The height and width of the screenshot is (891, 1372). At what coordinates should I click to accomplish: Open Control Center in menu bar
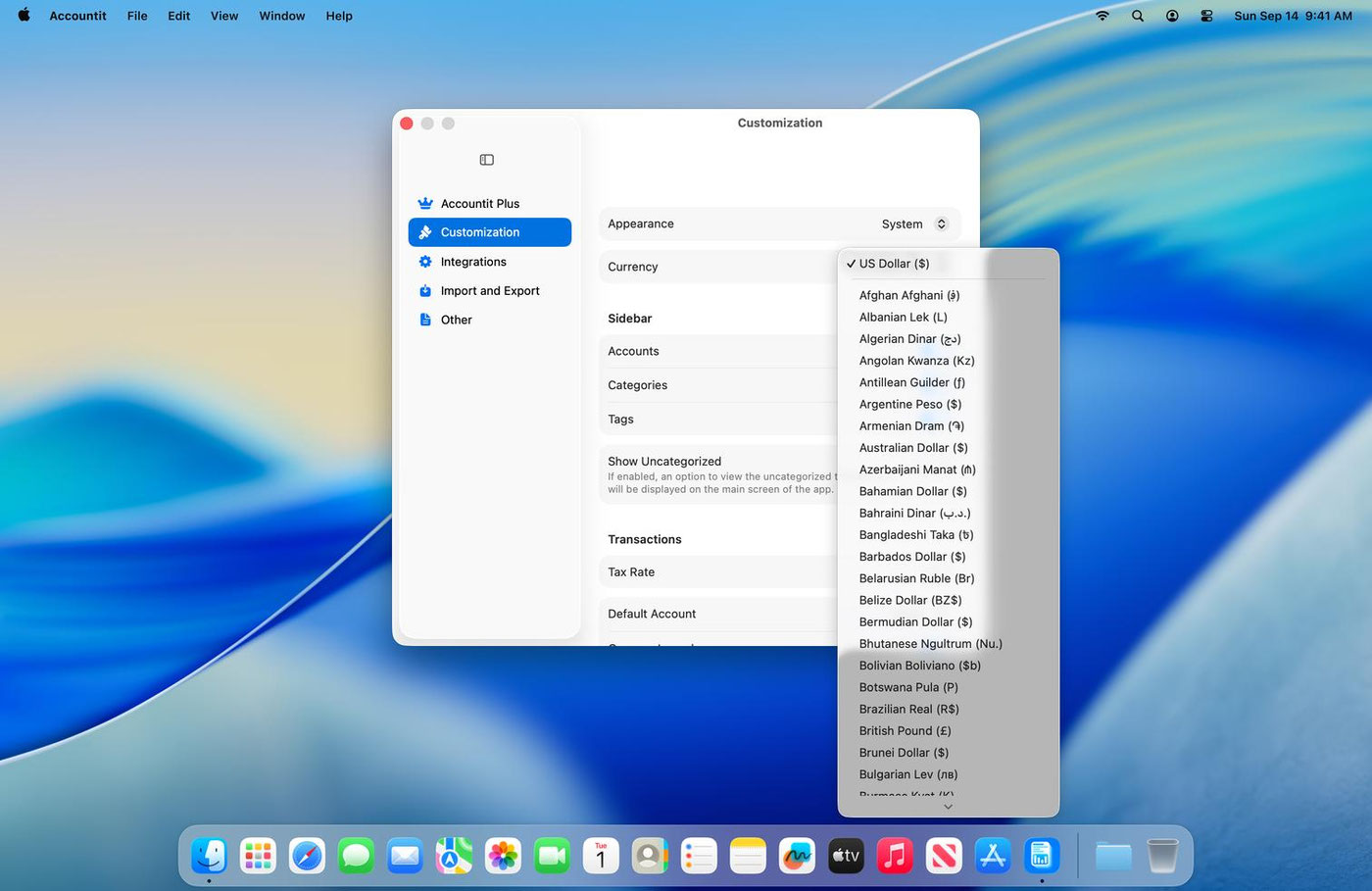coord(1206,16)
